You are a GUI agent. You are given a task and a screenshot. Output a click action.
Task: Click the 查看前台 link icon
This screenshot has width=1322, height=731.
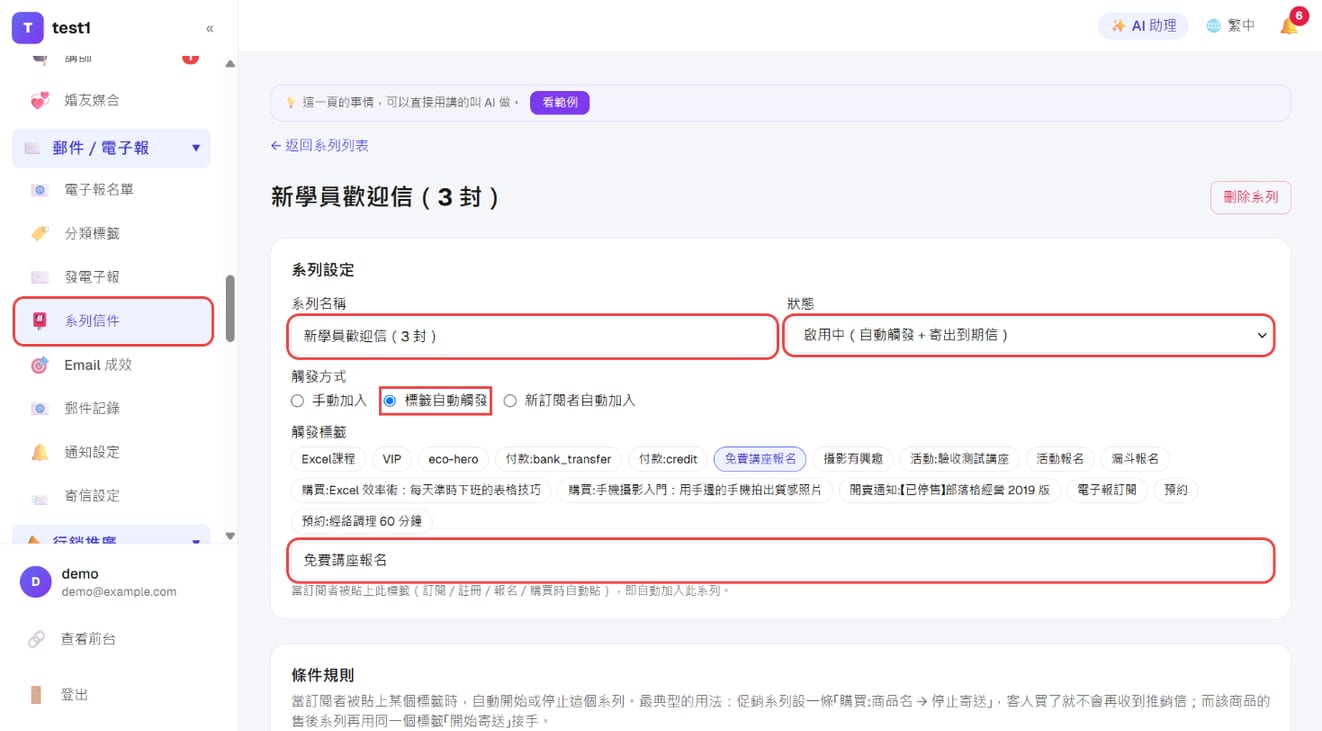36,639
